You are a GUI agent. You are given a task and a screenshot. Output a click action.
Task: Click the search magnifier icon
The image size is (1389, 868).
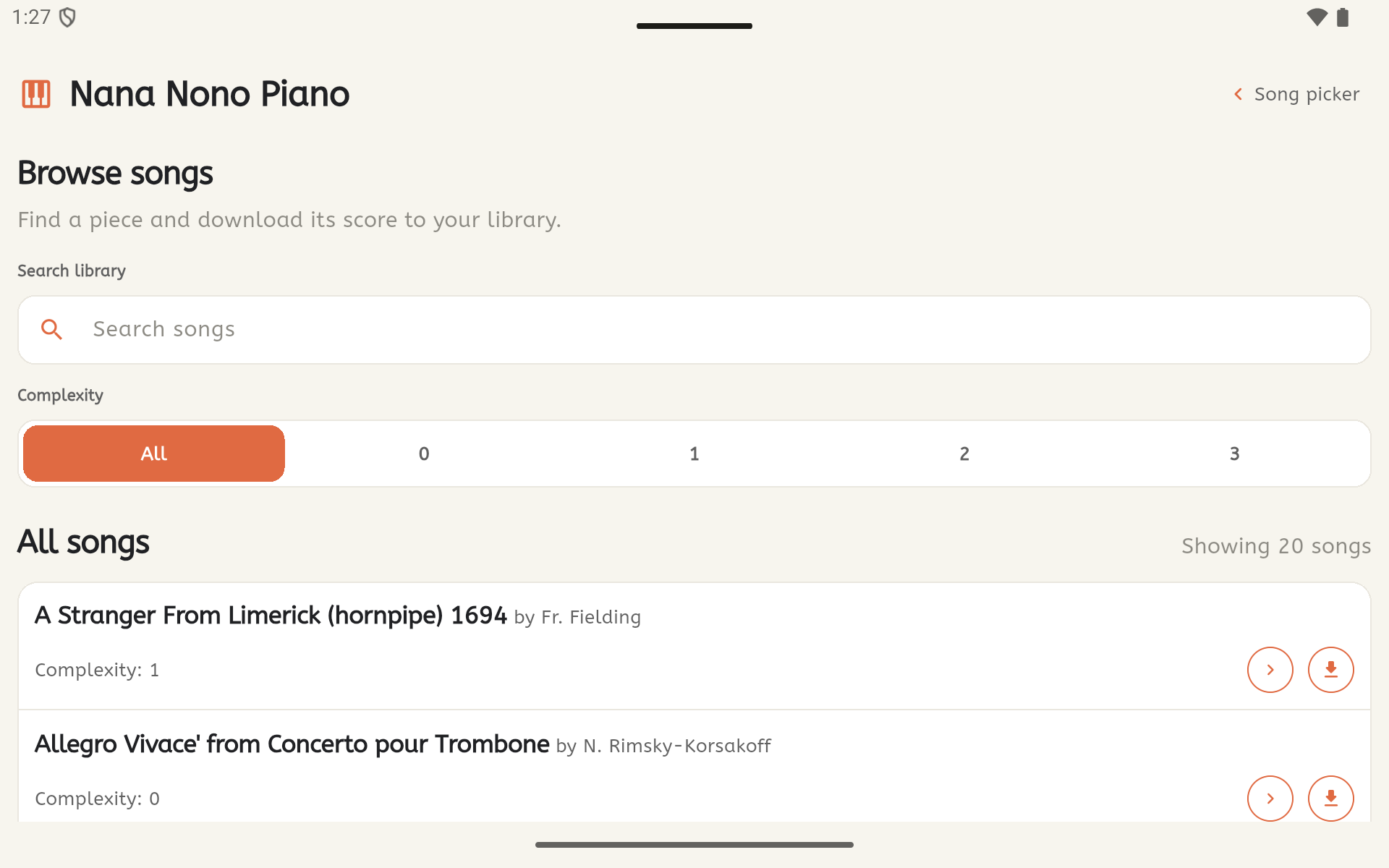[x=51, y=330]
